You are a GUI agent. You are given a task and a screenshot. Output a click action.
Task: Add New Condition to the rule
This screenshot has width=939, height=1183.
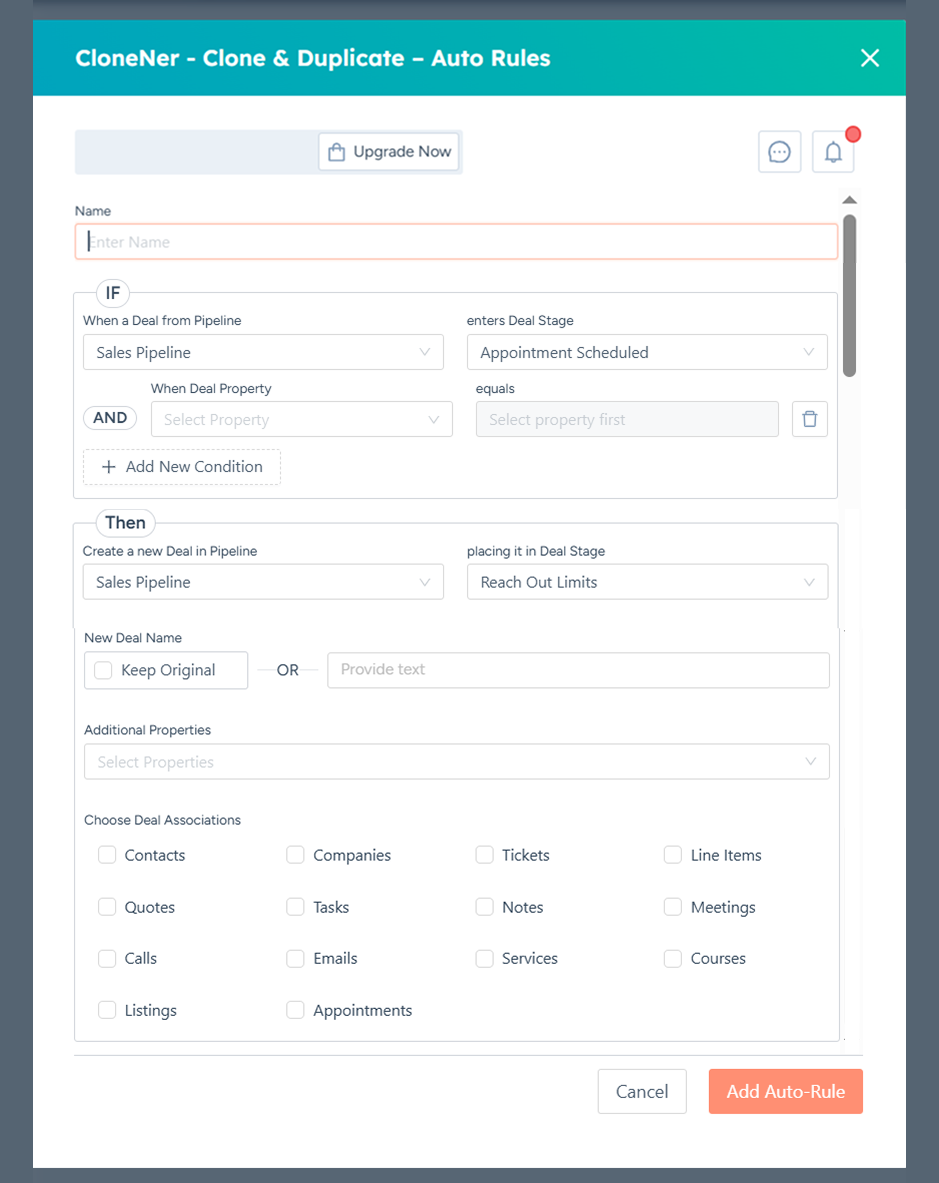pyautogui.click(x=182, y=467)
